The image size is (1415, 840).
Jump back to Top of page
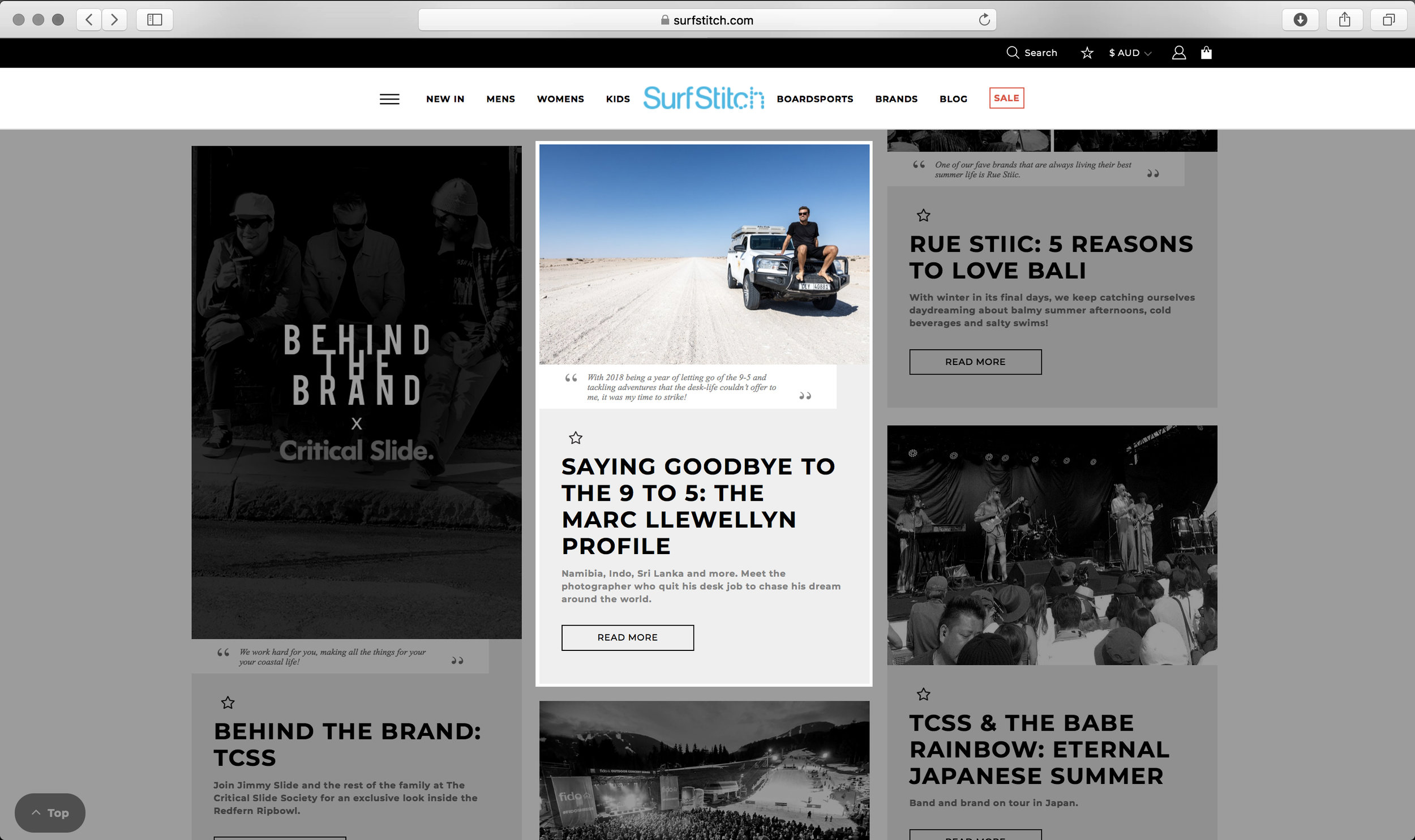click(50, 813)
